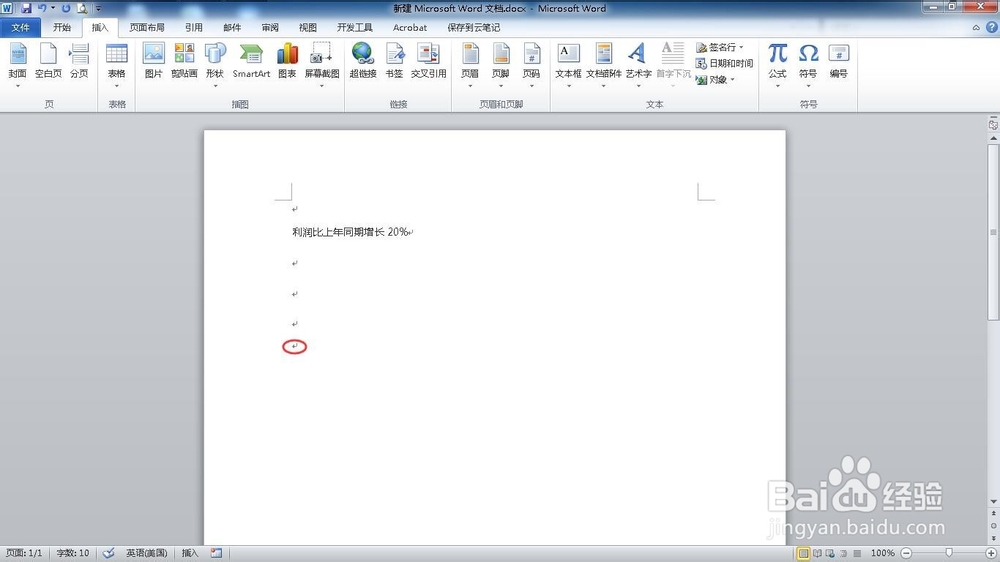Insert a picture (图片)

(x=154, y=61)
